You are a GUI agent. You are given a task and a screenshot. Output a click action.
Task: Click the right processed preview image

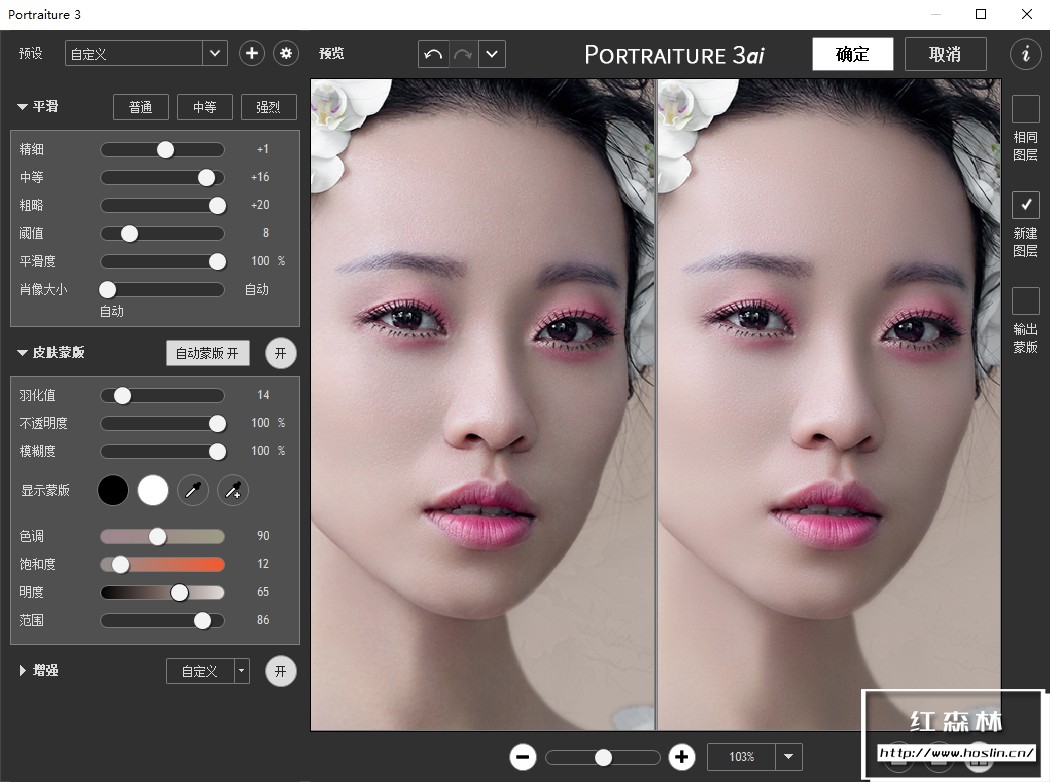point(829,404)
